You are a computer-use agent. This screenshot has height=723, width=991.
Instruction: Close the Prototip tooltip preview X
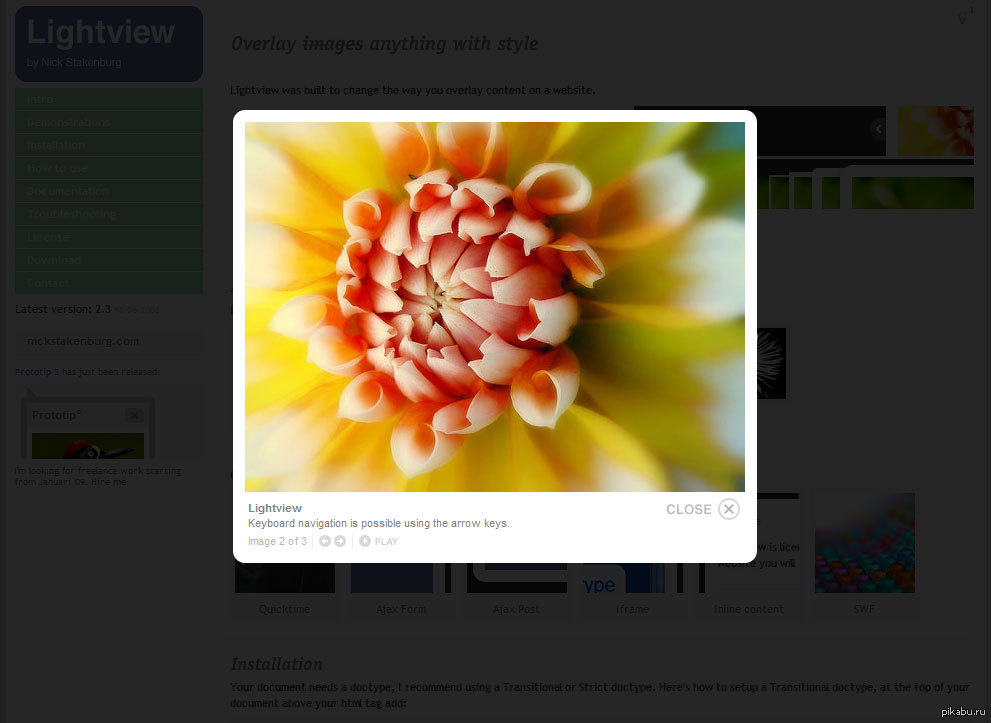(x=133, y=415)
